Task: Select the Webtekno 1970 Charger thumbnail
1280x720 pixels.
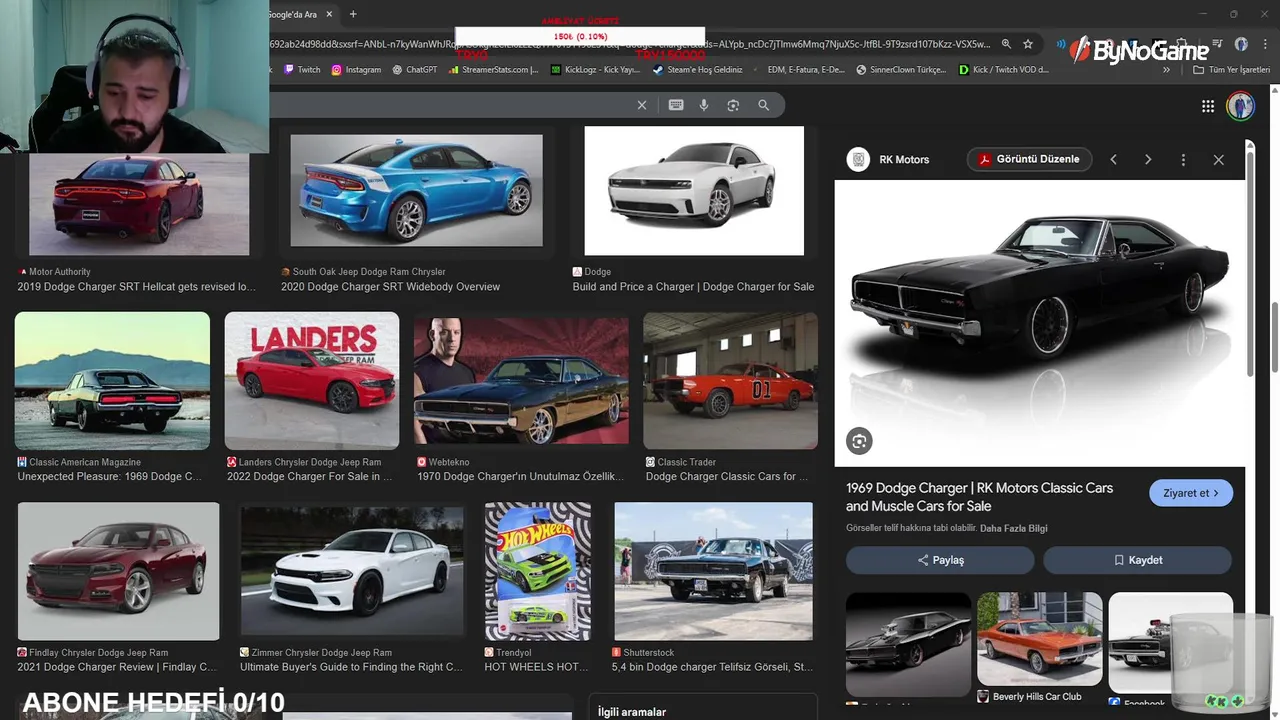Action: coord(521,381)
